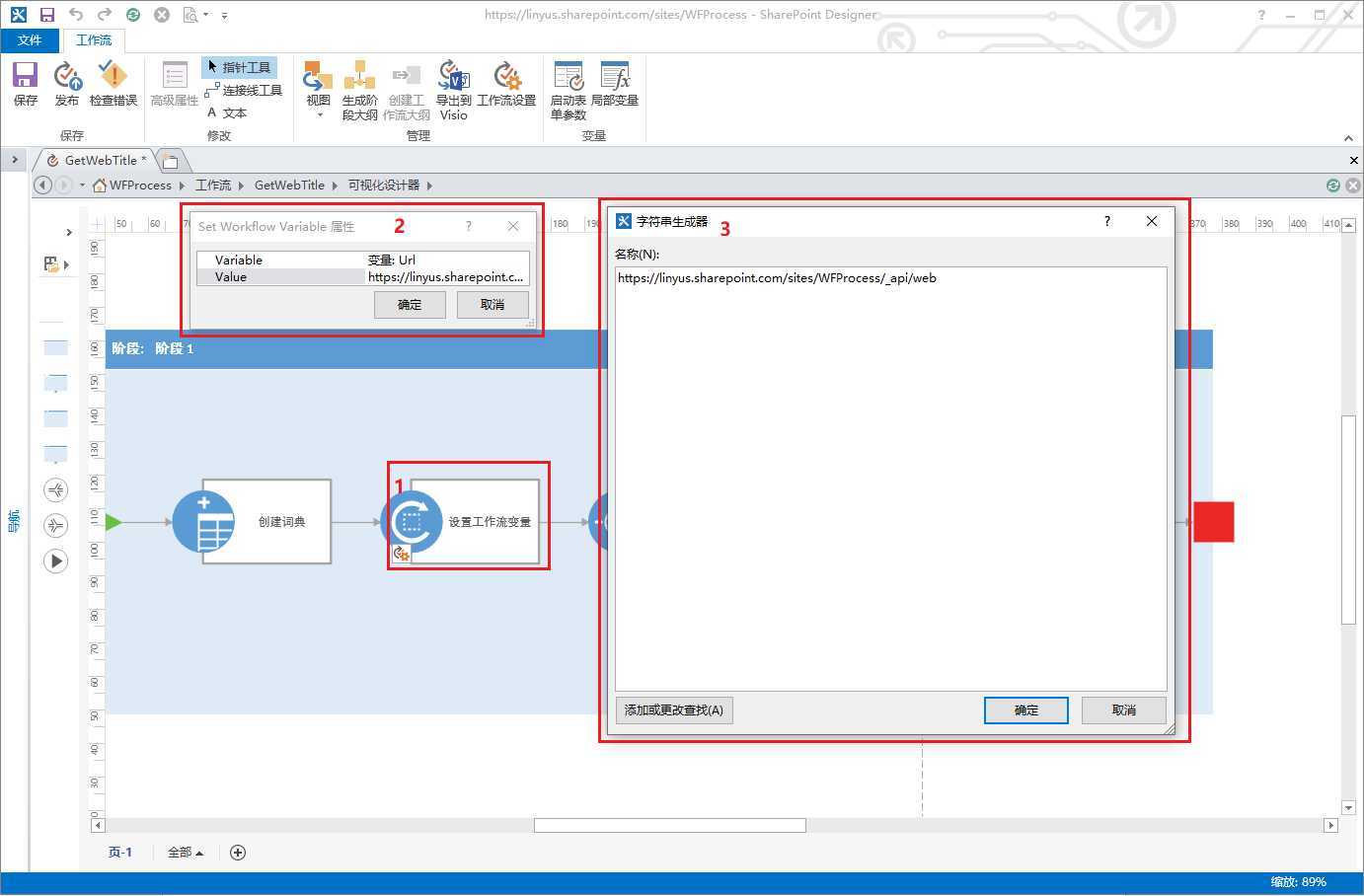Expand arrow after 可视化设计器 breadcrumb
This screenshot has height=896, width=1364.
(429, 186)
